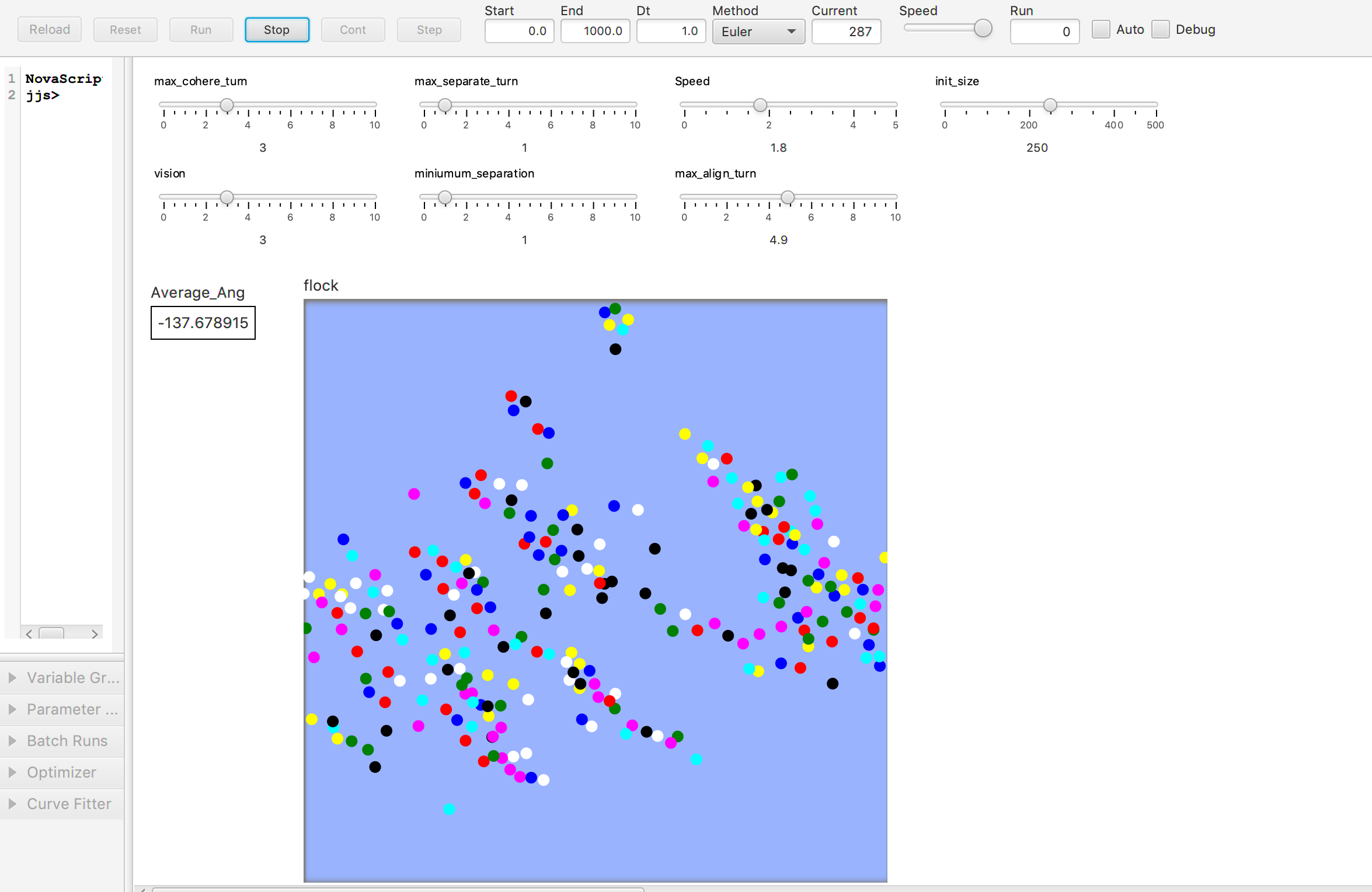
Task: Click the flock display label
Action: [x=321, y=285]
